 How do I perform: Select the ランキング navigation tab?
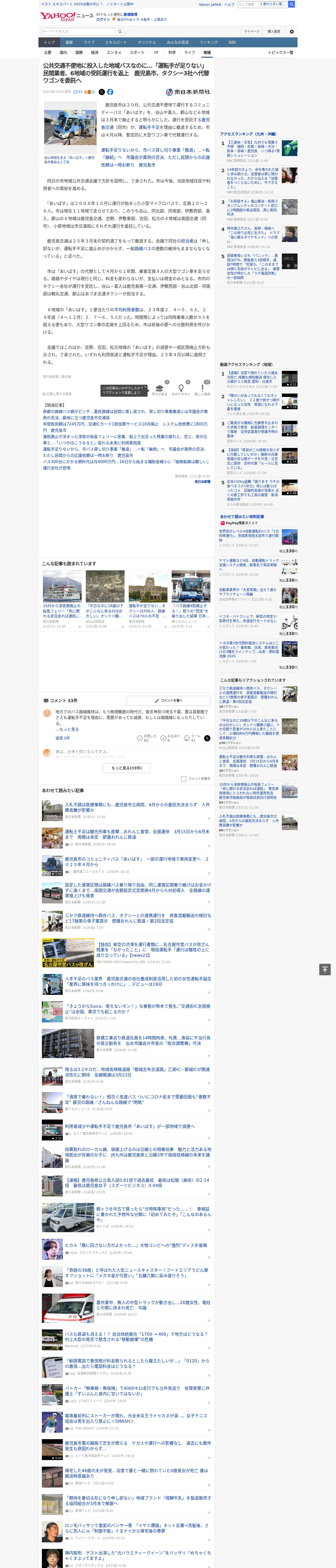pyautogui.click(x=209, y=43)
